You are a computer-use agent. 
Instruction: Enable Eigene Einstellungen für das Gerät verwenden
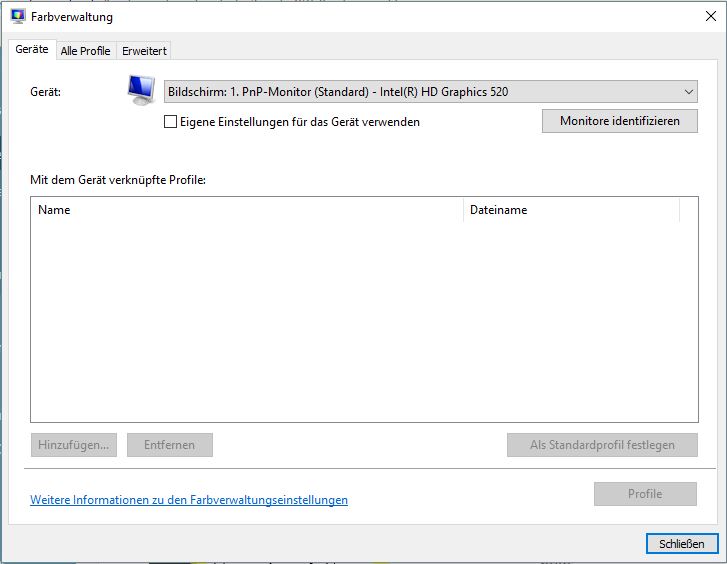tap(171, 122)
